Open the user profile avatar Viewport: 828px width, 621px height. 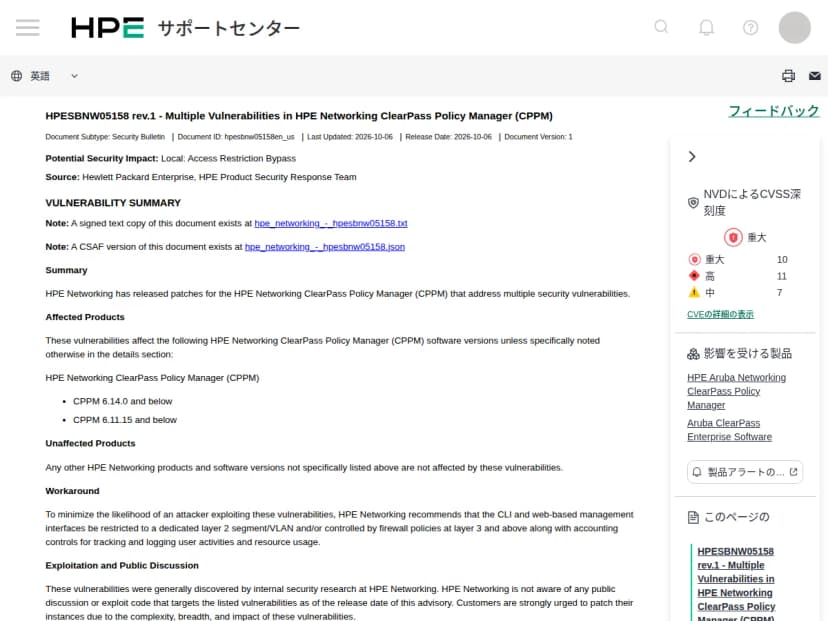pyautogui.click(x=794, y=27)
